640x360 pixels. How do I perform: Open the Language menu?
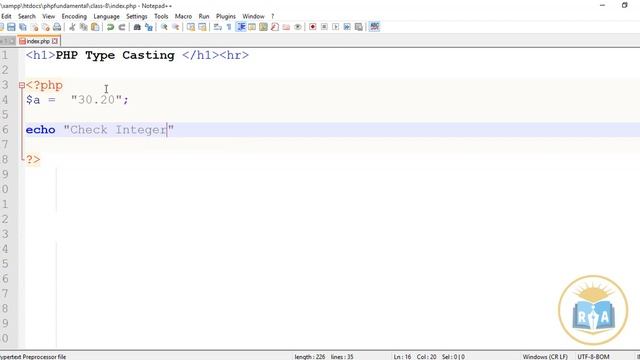[107, 16]
